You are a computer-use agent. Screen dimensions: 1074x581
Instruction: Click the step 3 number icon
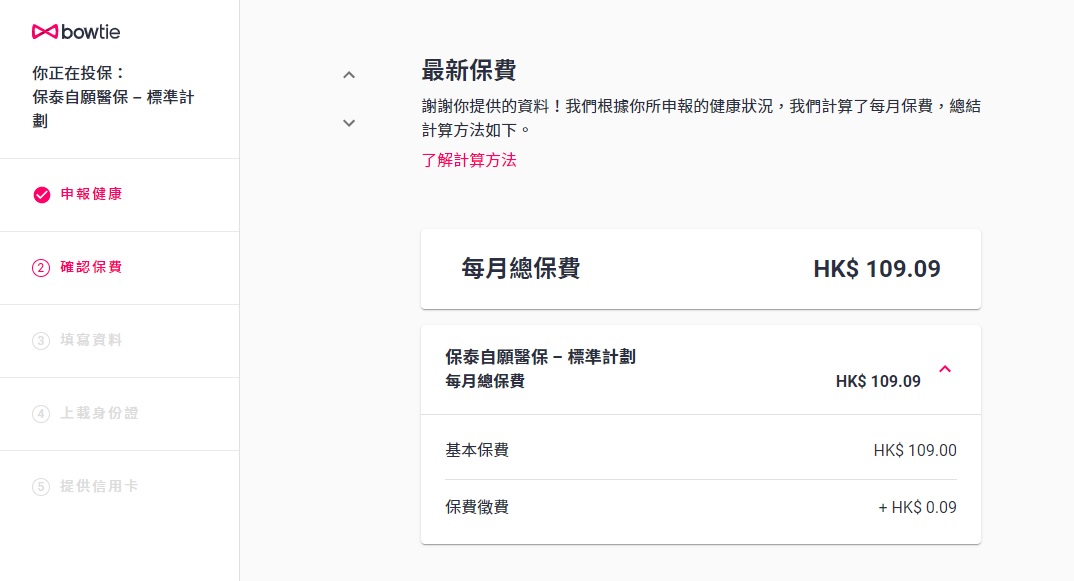[41, 341]
